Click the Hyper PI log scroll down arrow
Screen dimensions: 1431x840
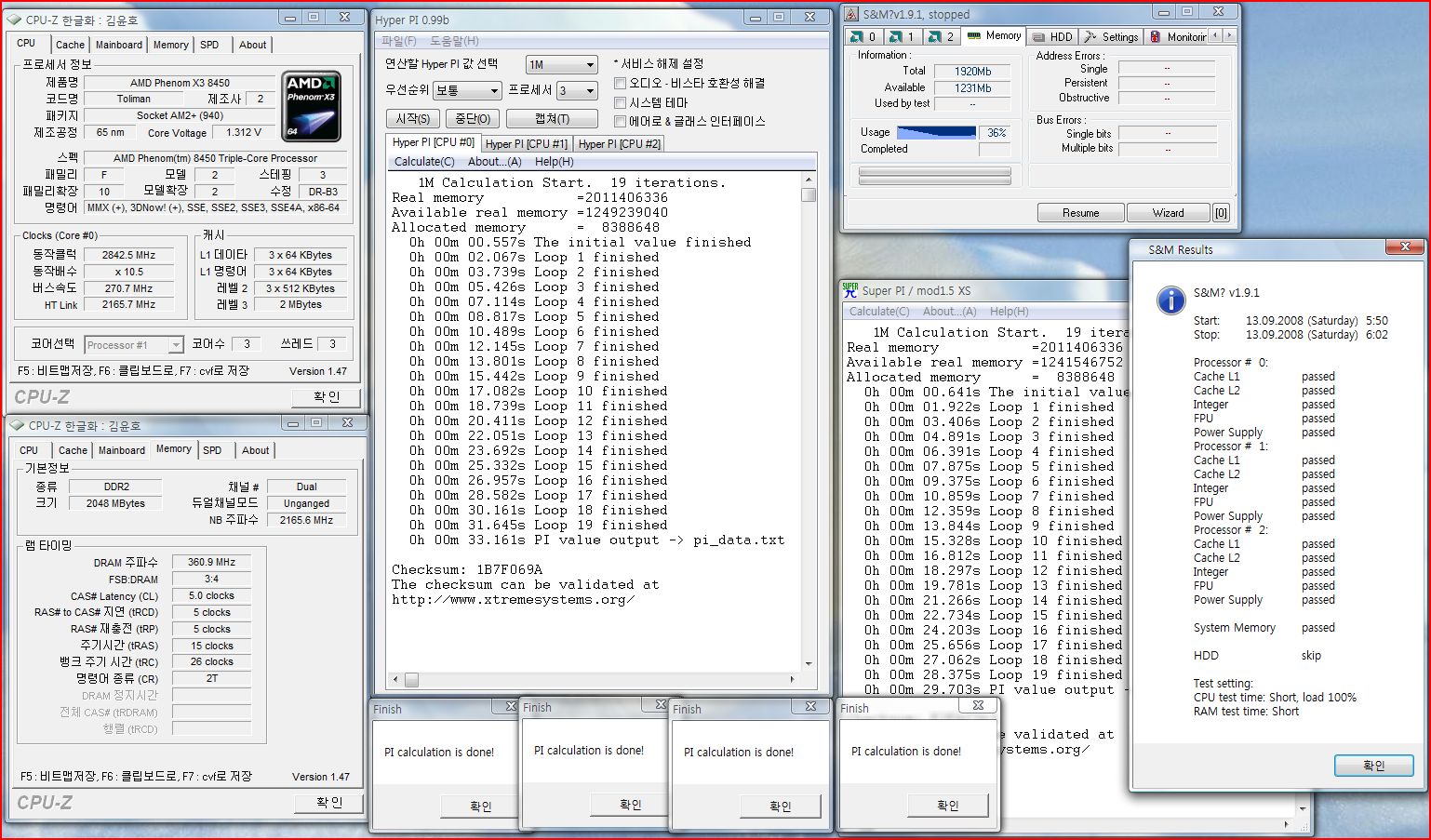[x=809, y=663]
